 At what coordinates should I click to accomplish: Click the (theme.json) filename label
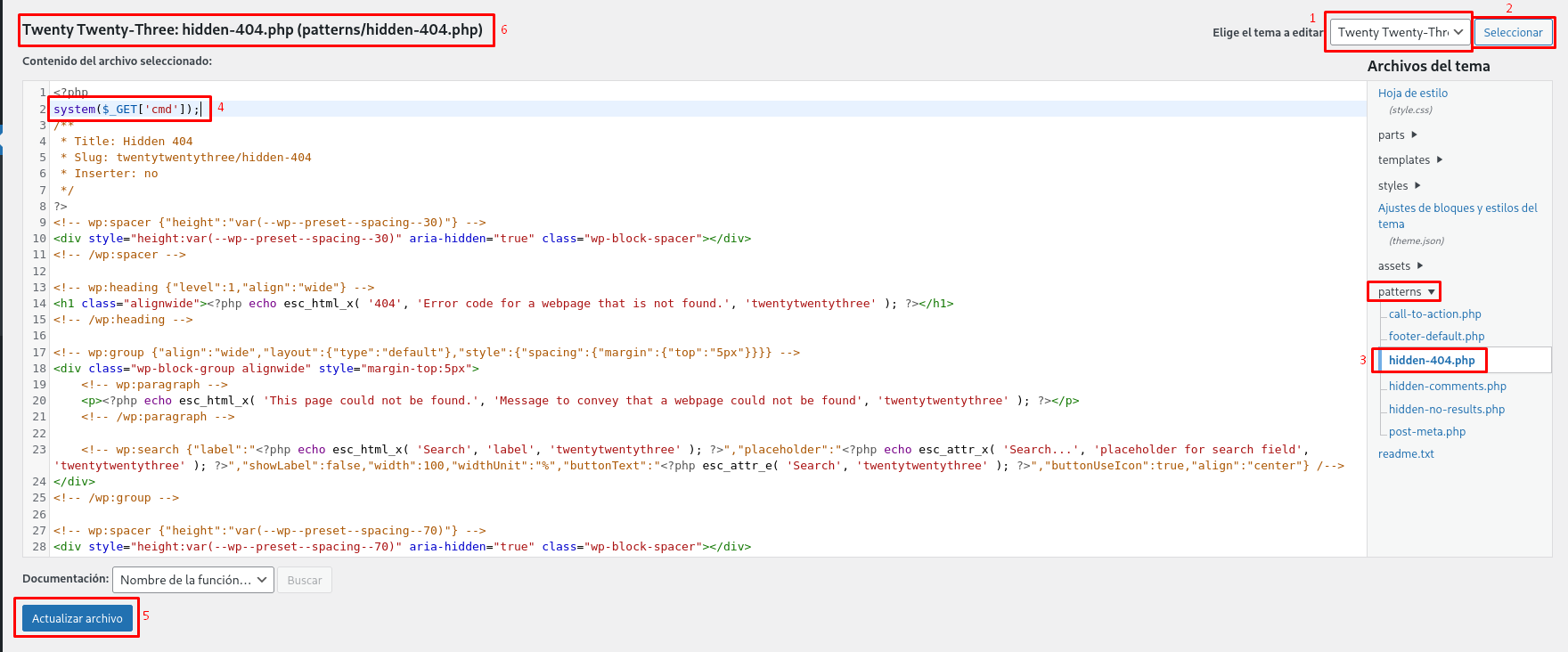coord(1417,241)
